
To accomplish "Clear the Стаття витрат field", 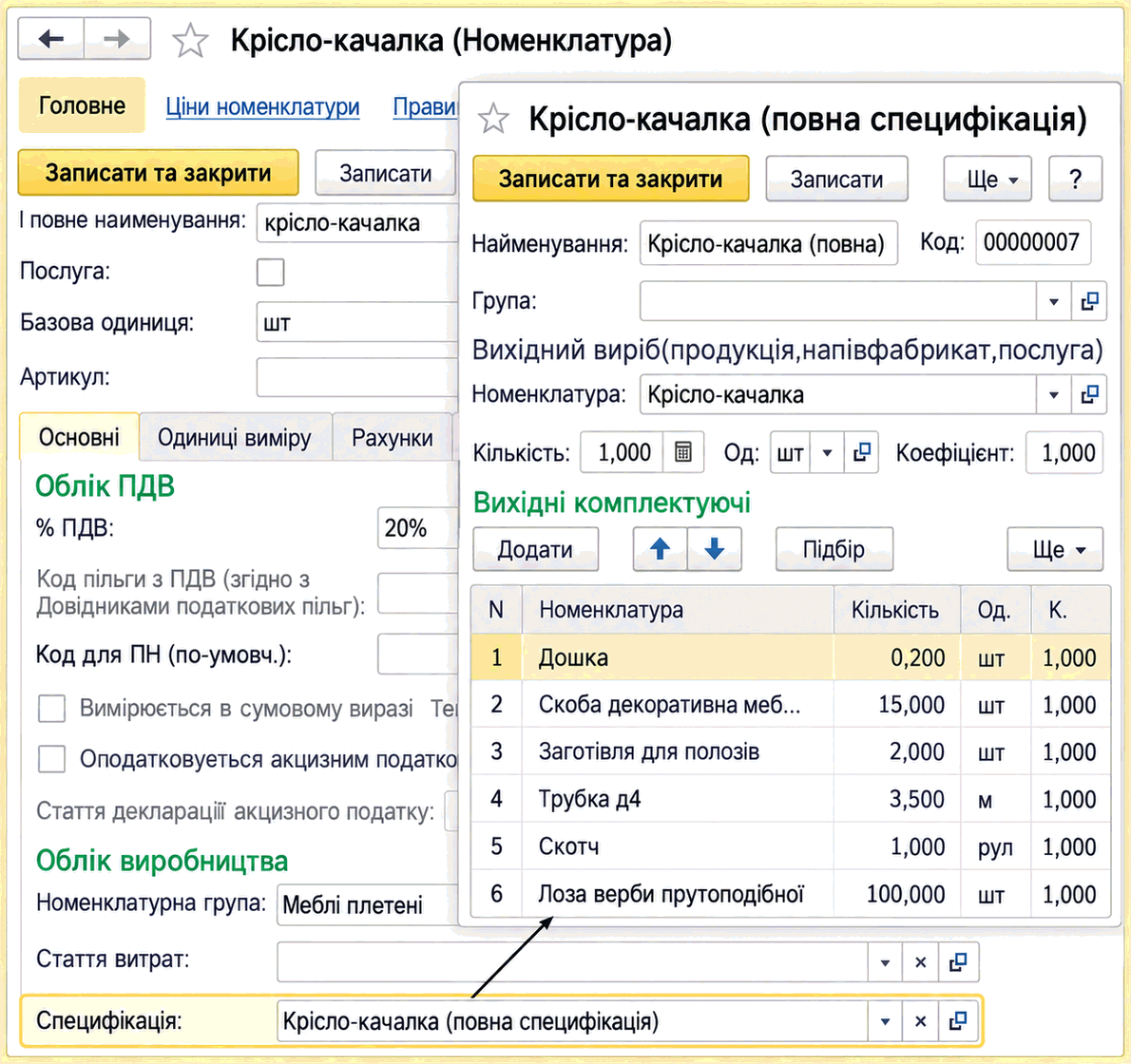I will (920, 961).
